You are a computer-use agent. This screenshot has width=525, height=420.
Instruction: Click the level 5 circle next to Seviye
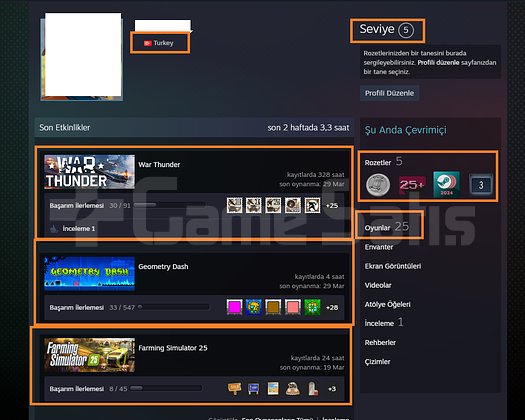406,30
